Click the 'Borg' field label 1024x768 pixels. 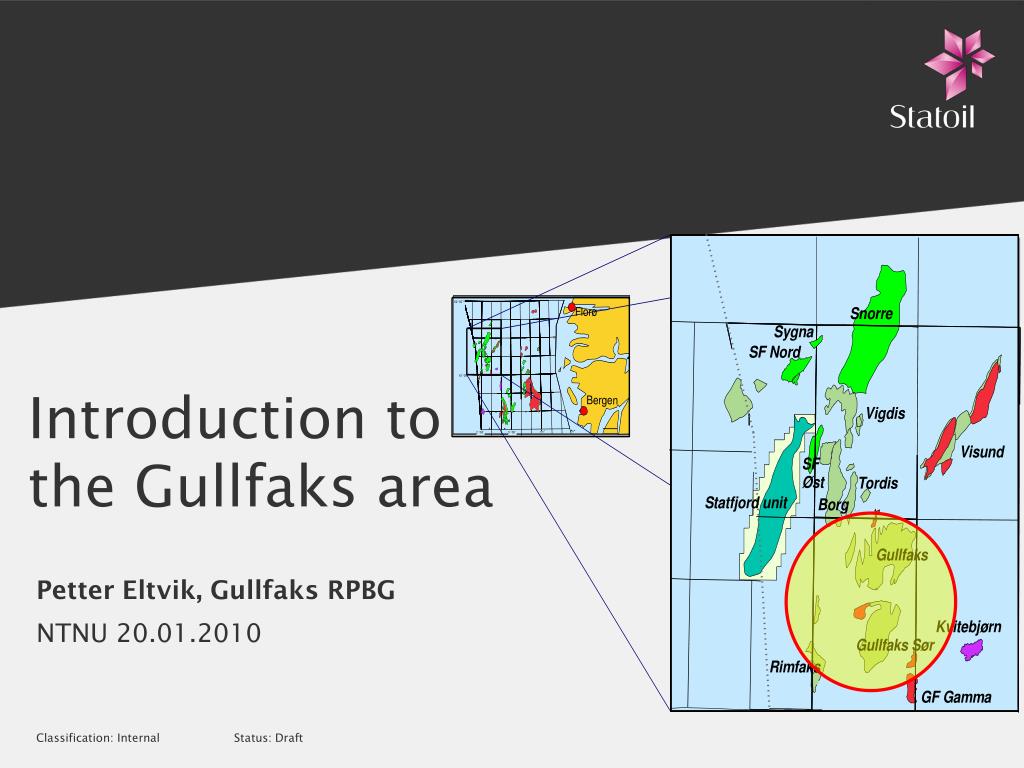click(833, 505)
